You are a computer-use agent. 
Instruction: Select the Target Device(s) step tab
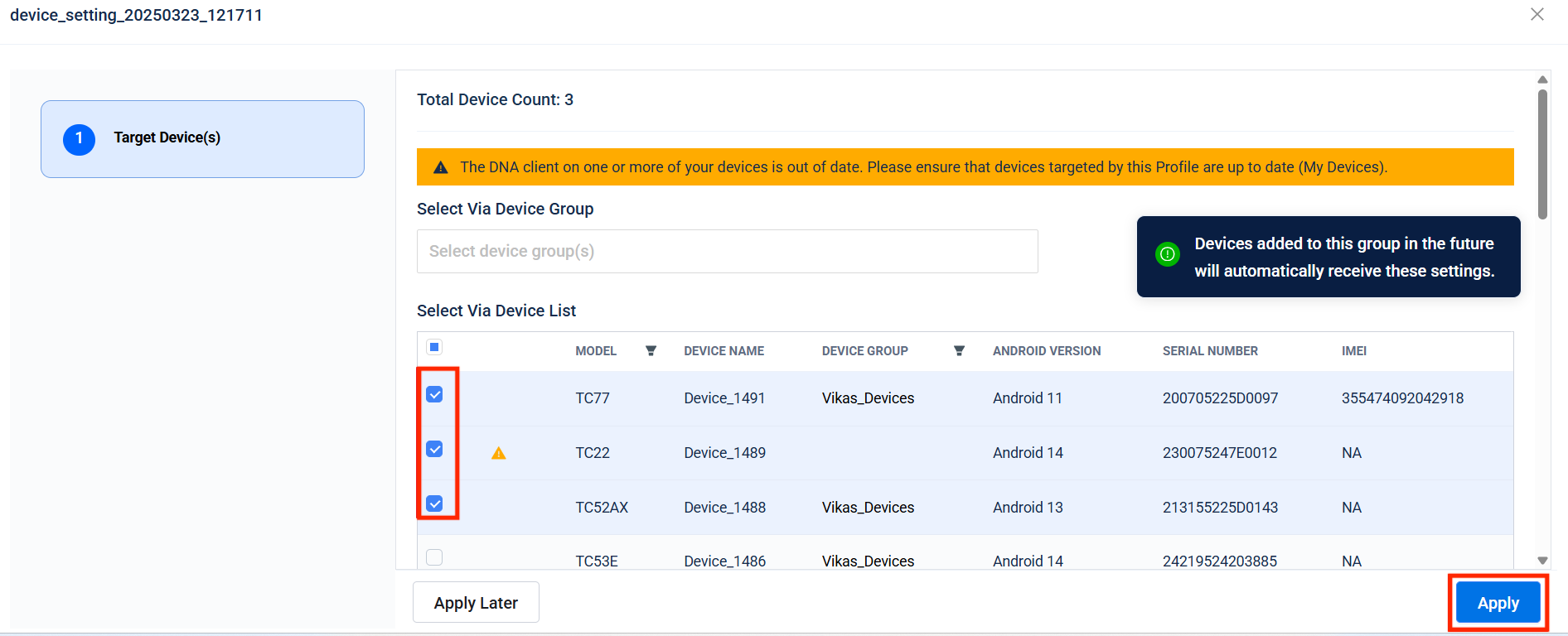[x=202, y=139]
